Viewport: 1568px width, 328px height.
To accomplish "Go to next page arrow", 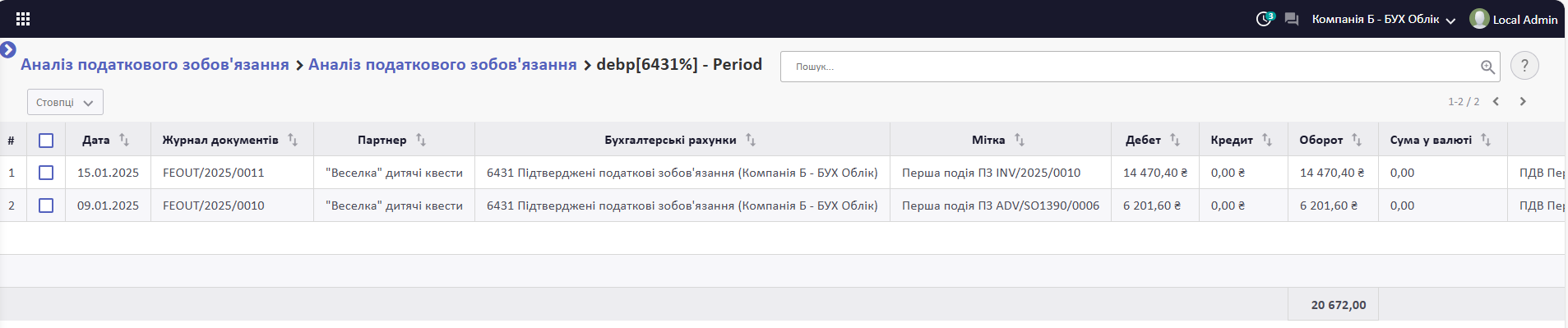I will click(x=1523, y=101).
